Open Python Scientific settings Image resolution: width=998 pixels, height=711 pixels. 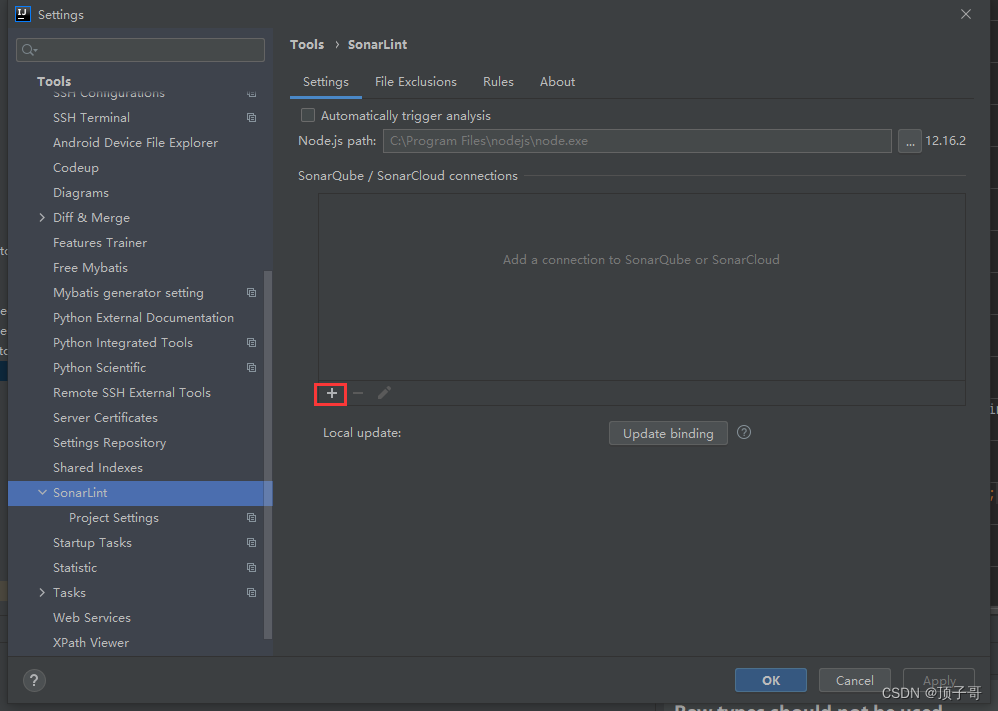(99, 368)
